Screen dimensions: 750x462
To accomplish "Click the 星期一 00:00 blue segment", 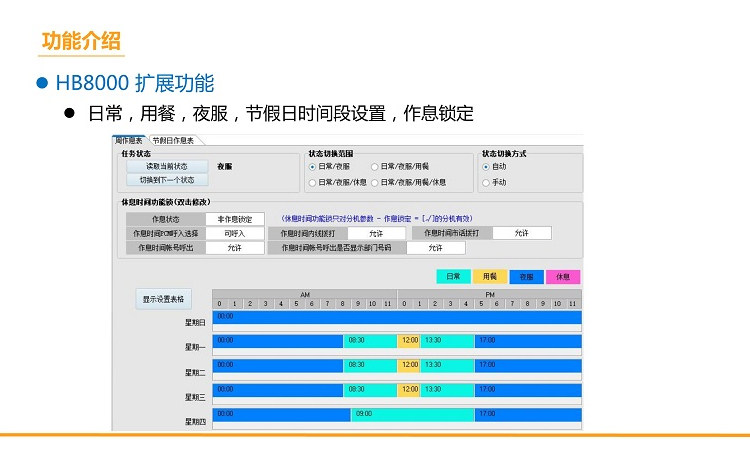I will (278, 341).
